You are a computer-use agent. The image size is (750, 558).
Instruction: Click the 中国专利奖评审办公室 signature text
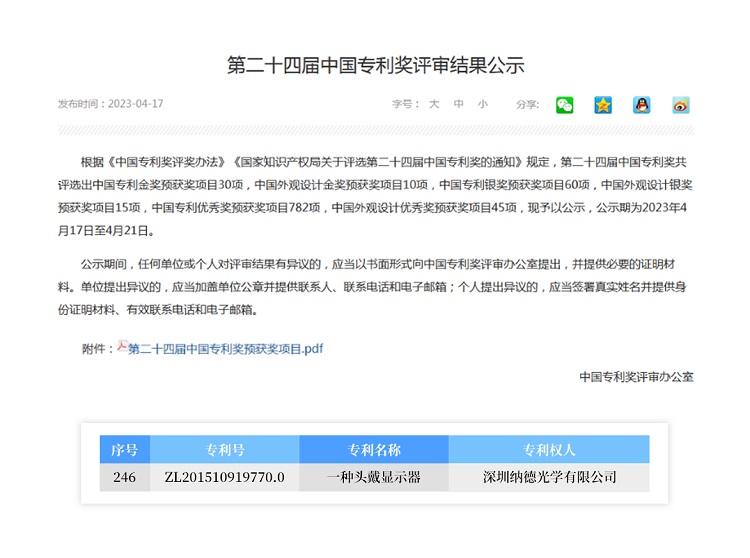coord(636,377)
